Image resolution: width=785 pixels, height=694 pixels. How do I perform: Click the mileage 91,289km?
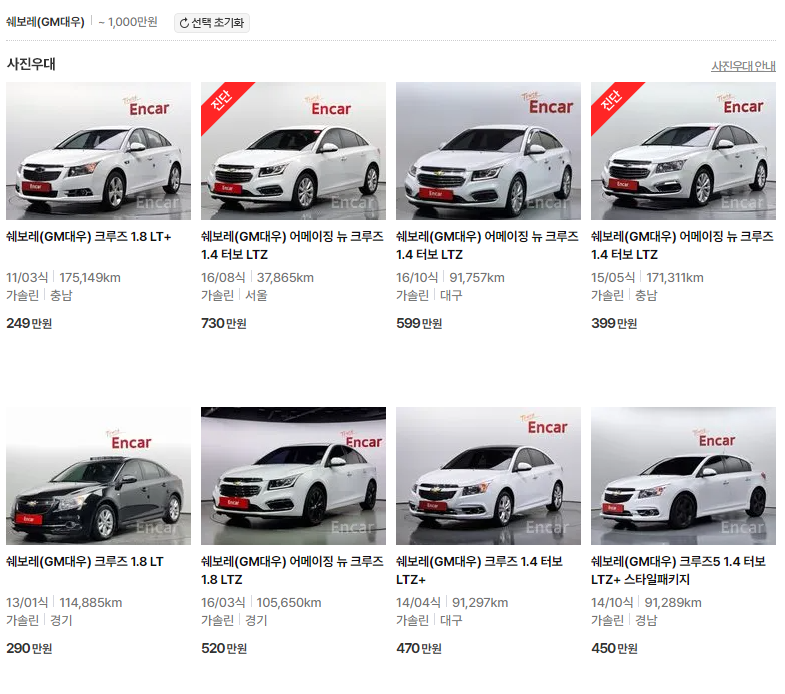click(673, 602)
